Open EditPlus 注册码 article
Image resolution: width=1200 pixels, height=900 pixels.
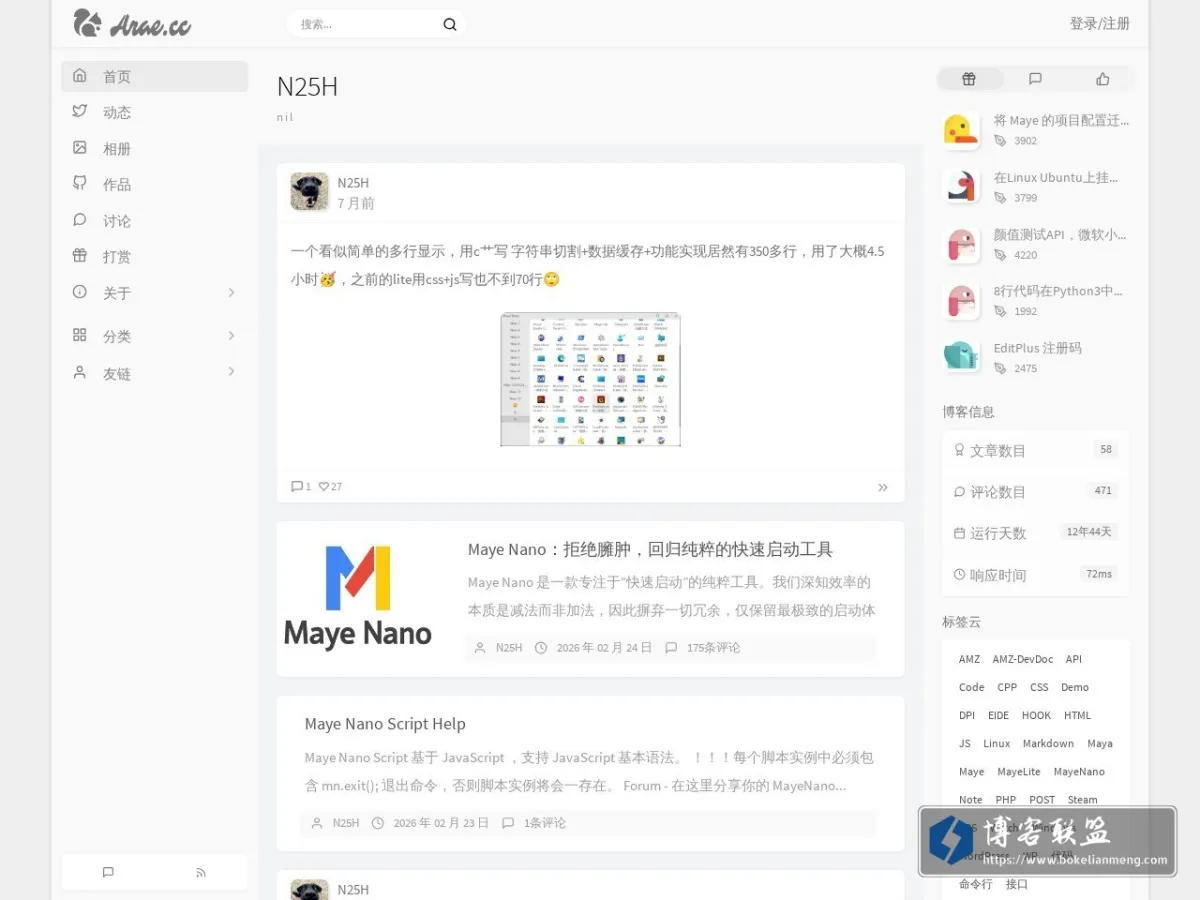[1038, 348]
